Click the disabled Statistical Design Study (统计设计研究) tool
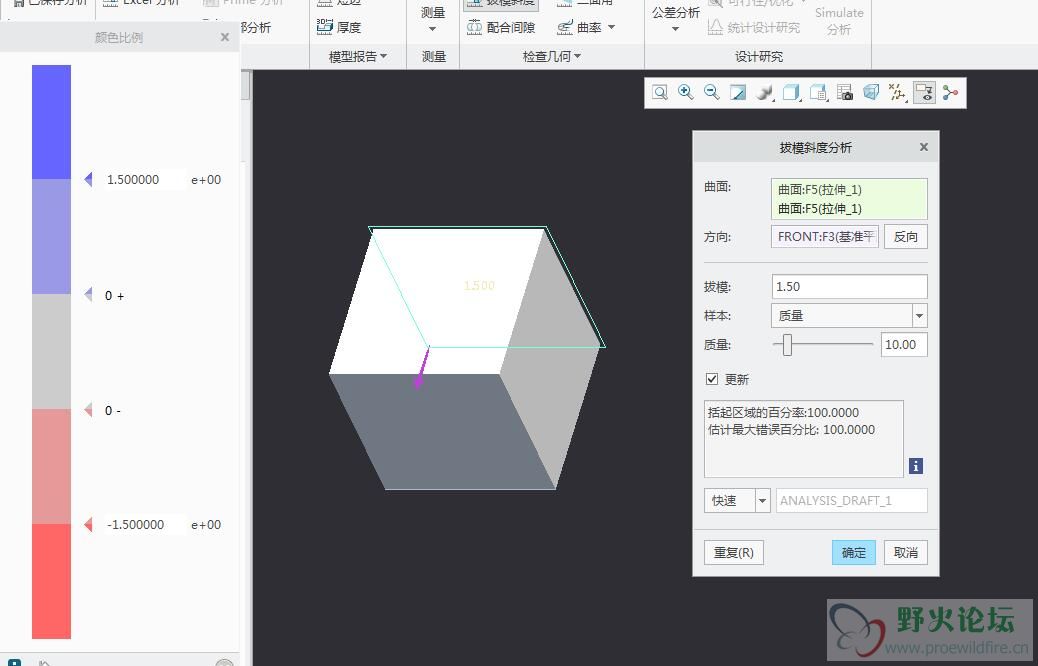 [754, 27]
